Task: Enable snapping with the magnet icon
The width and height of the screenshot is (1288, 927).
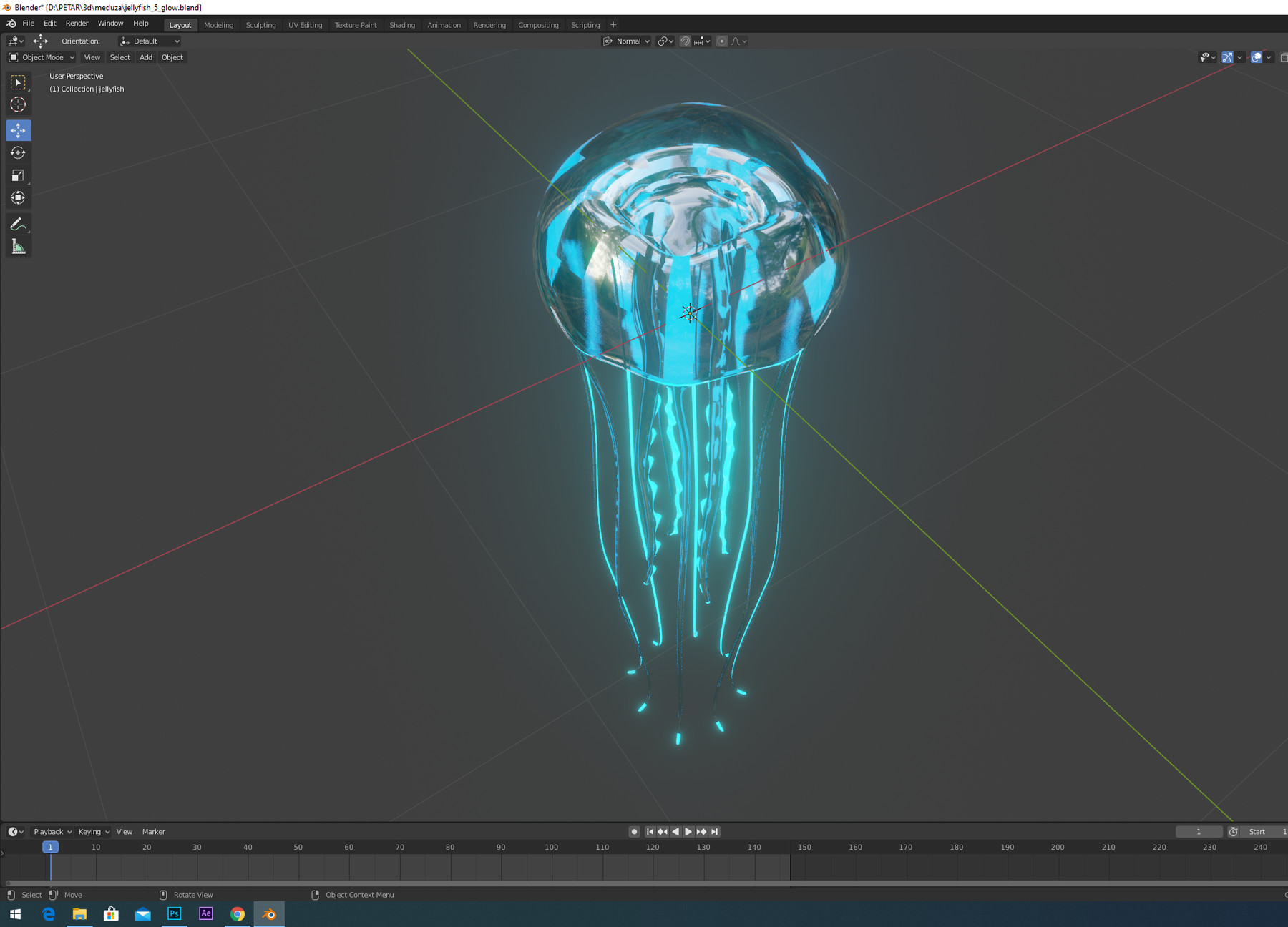Action: pos(684,41)
